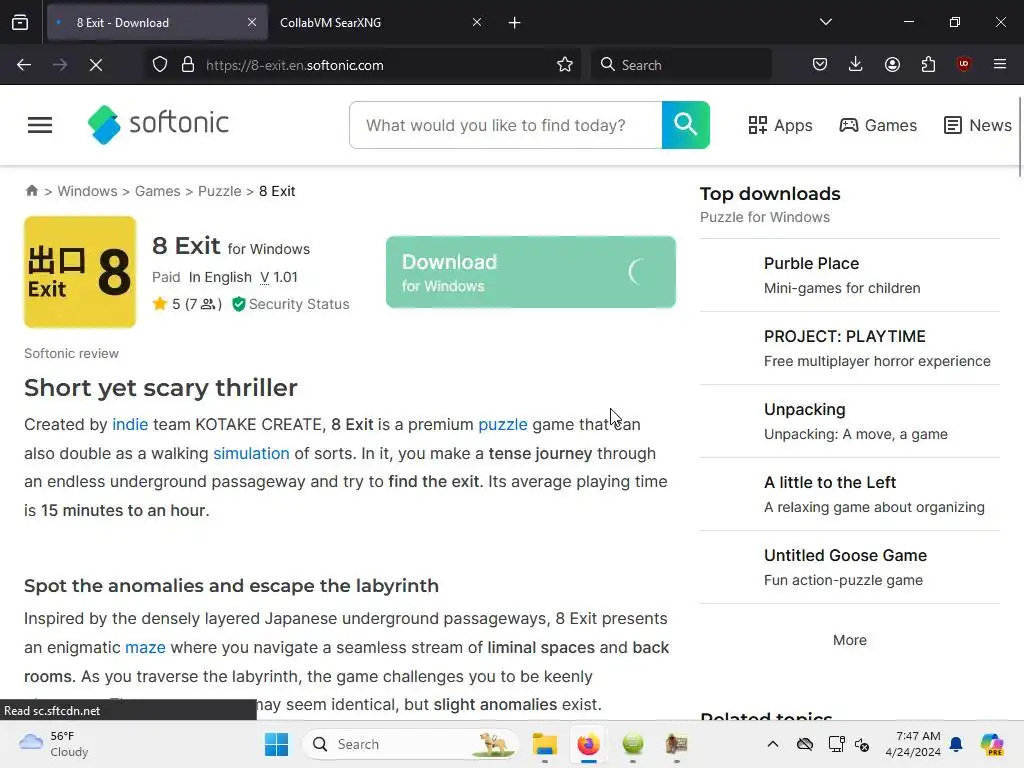Bookmark this page with the star
Image resolution: width=1024 pixels, height=768 pixels.
565,65
